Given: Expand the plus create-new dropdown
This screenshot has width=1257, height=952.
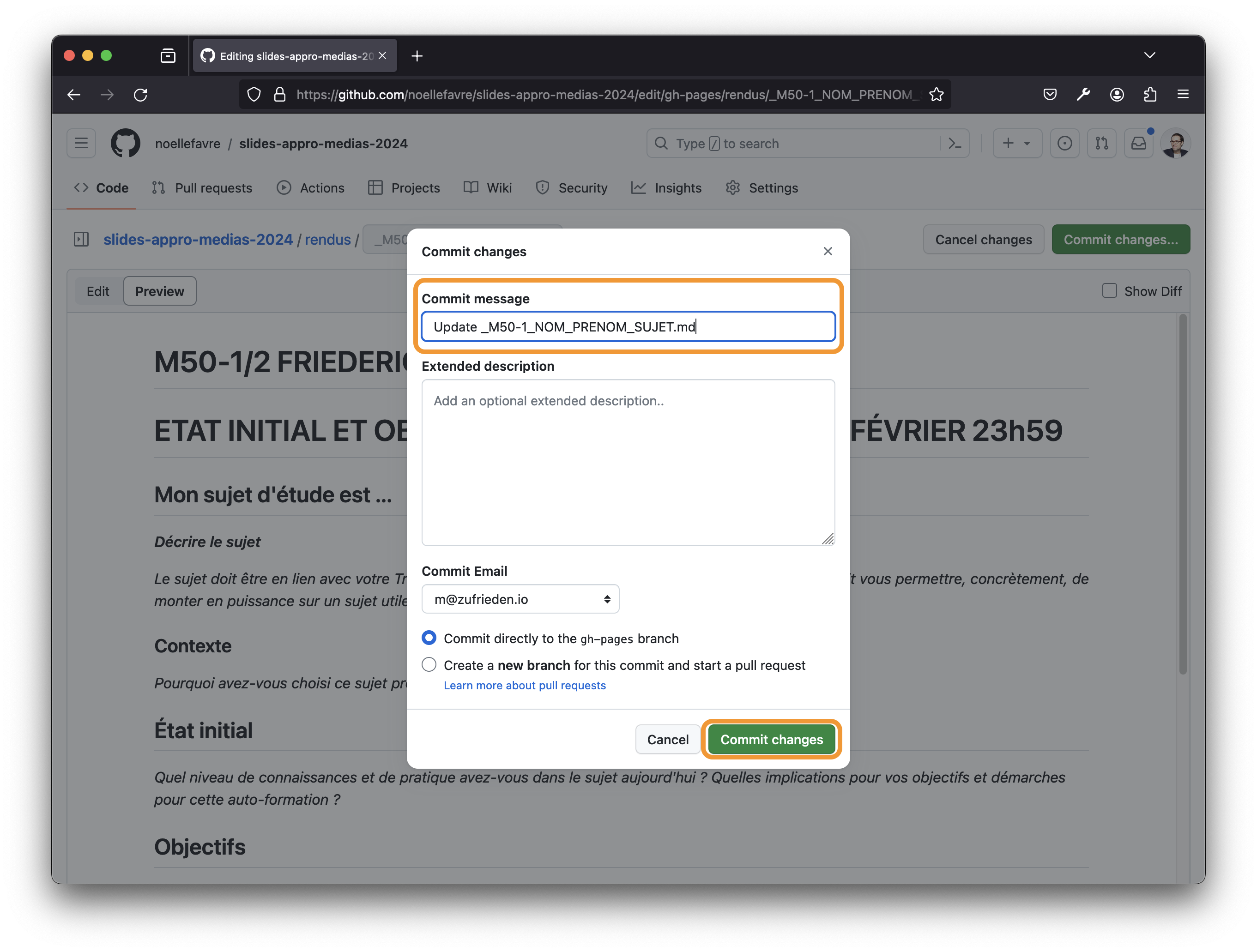Looking at the screenshot, I should click(x=1016, y=143).
